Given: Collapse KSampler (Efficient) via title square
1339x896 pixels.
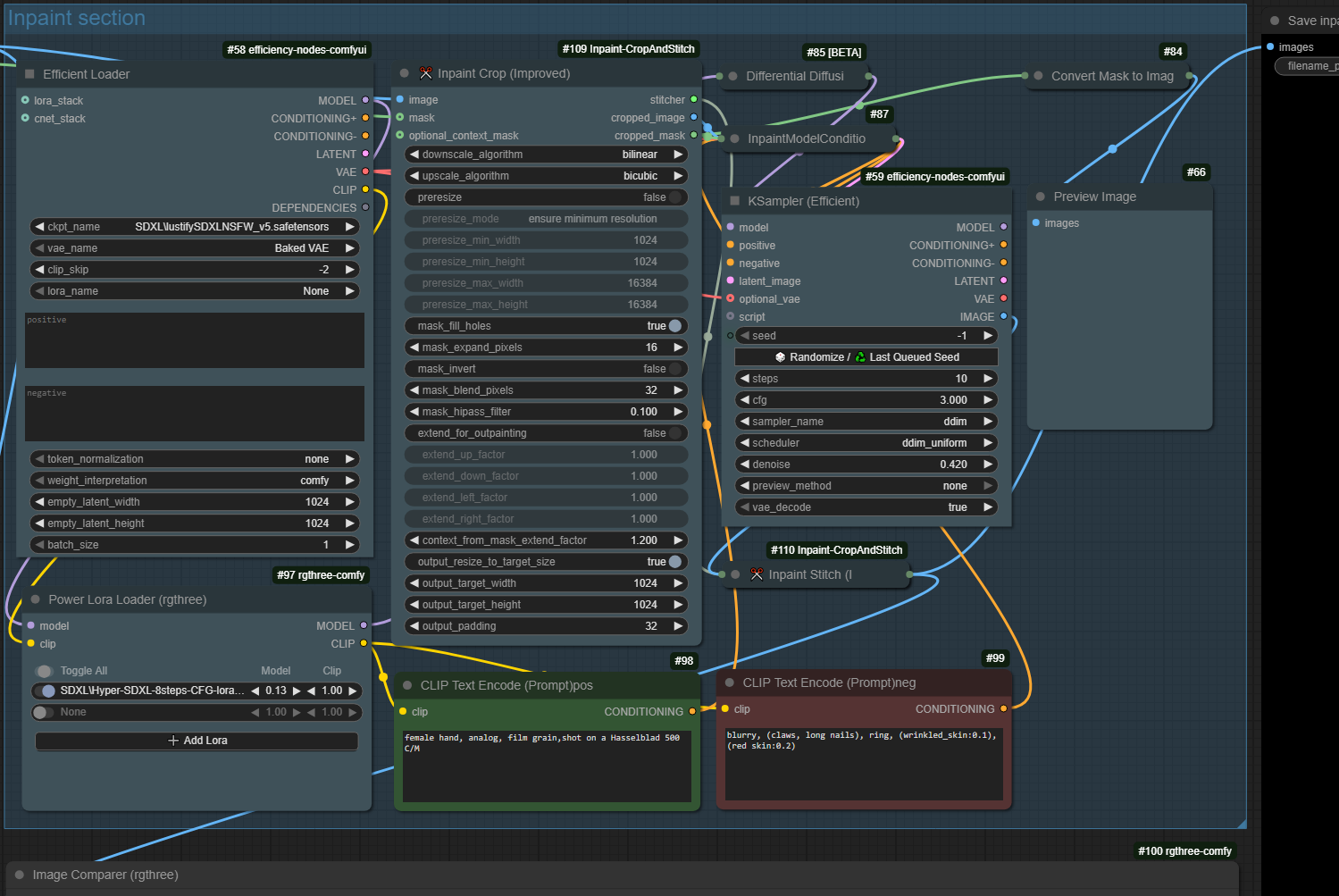Looking at the screenshot, I should pos(735,201).
